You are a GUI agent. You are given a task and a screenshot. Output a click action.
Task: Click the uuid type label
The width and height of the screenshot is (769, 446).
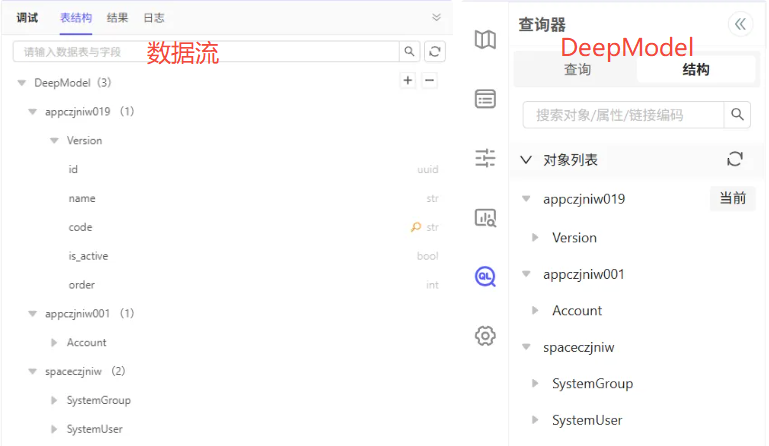tap(428, 169)
